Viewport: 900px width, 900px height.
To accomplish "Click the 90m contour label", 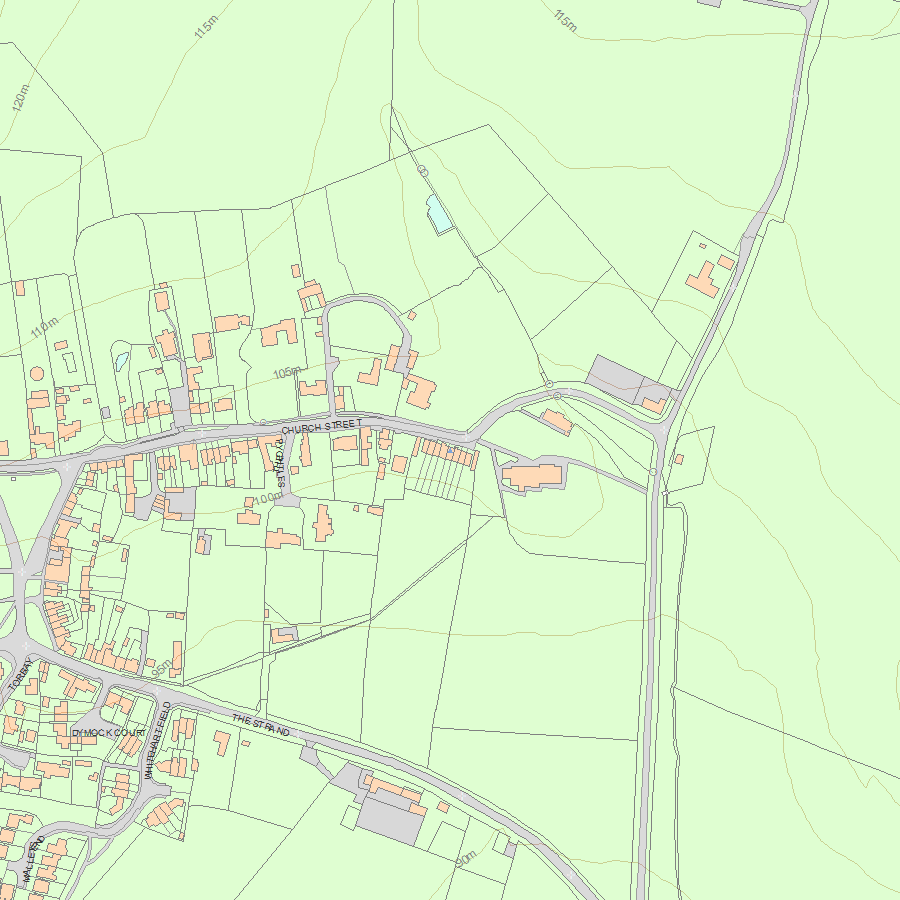I will click(x=466, y=859).
